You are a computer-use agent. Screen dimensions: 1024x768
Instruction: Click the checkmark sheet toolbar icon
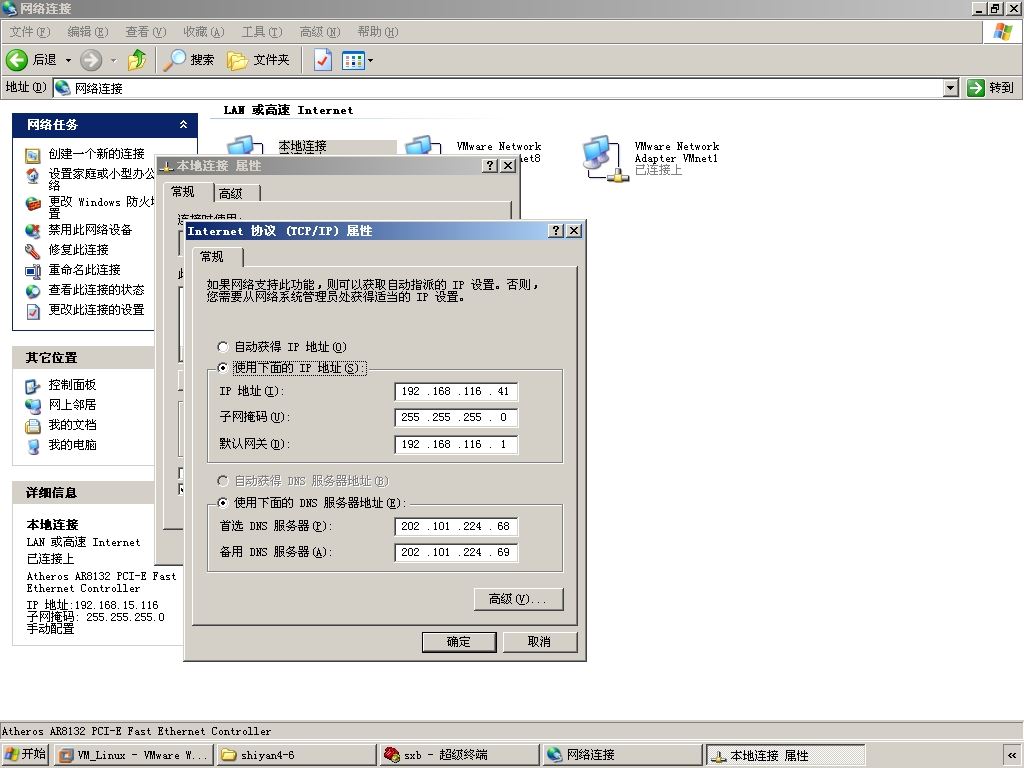[323, 60]
